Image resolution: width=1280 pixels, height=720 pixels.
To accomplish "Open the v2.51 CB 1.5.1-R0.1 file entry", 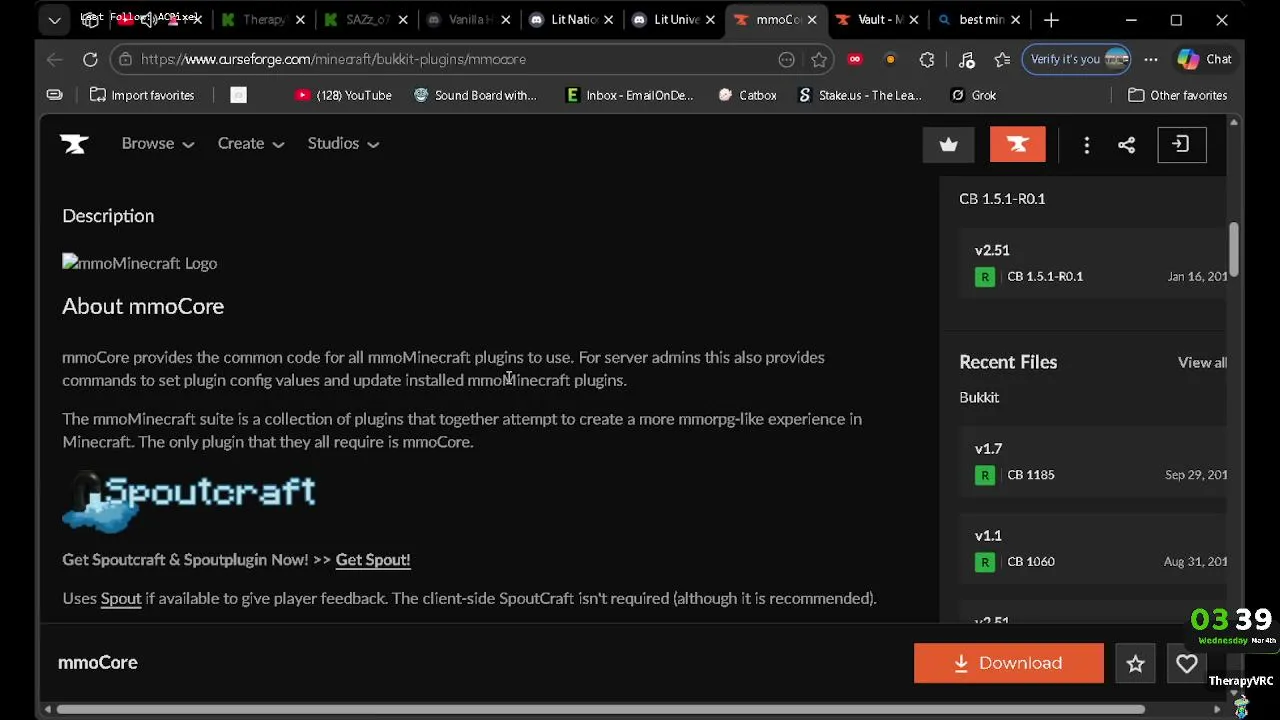I will pos(1093,264).
